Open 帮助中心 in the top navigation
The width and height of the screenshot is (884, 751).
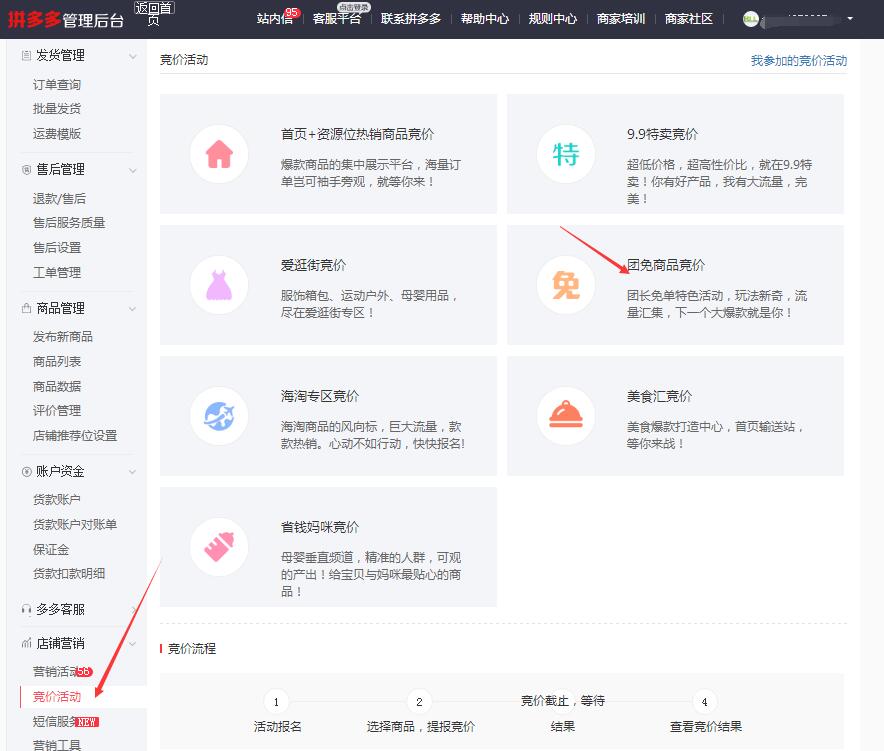coord(485,19)
